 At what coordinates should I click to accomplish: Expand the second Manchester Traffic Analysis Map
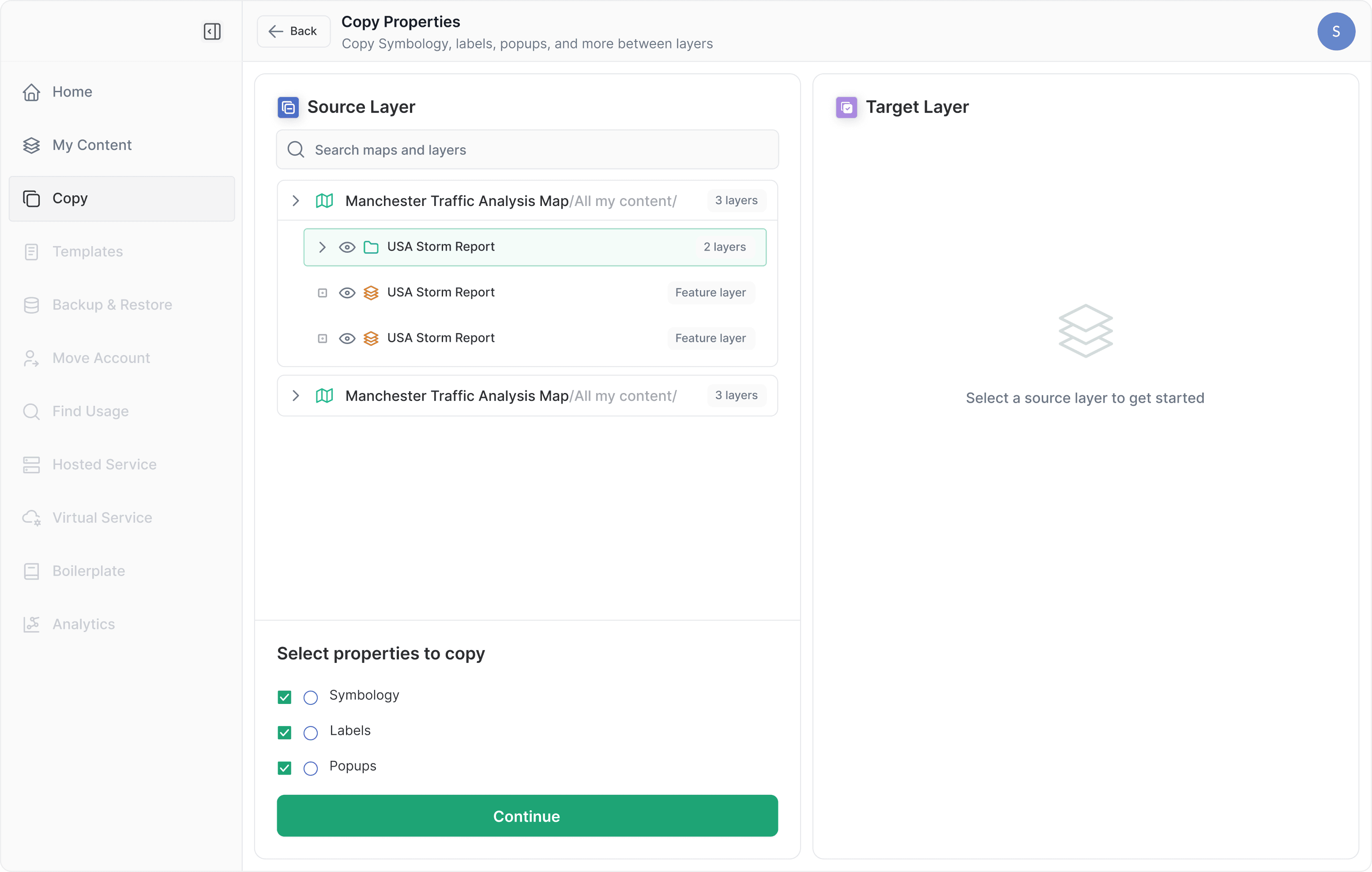(x=296, y=396)
